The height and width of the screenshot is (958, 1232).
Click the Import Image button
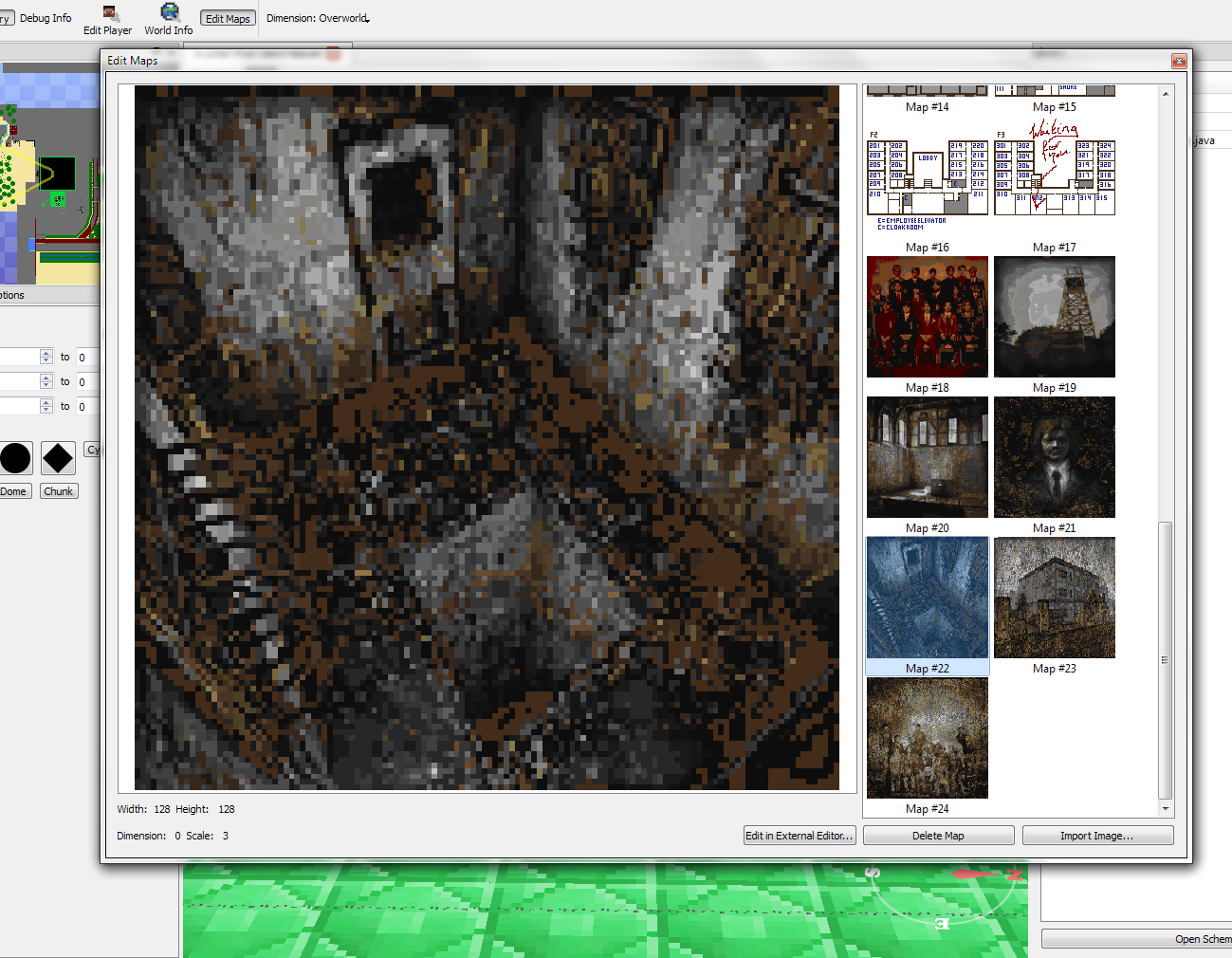point(1097,836)
